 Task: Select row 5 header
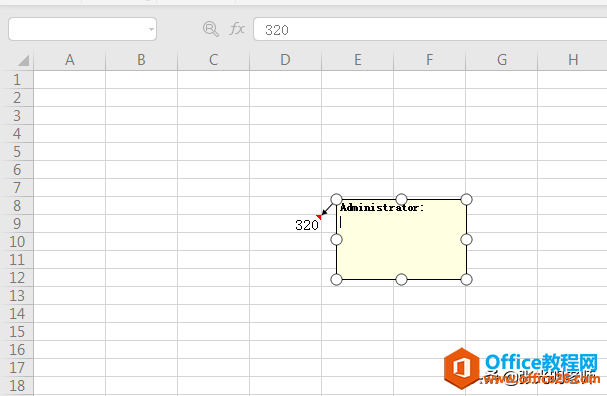(17, 152)
